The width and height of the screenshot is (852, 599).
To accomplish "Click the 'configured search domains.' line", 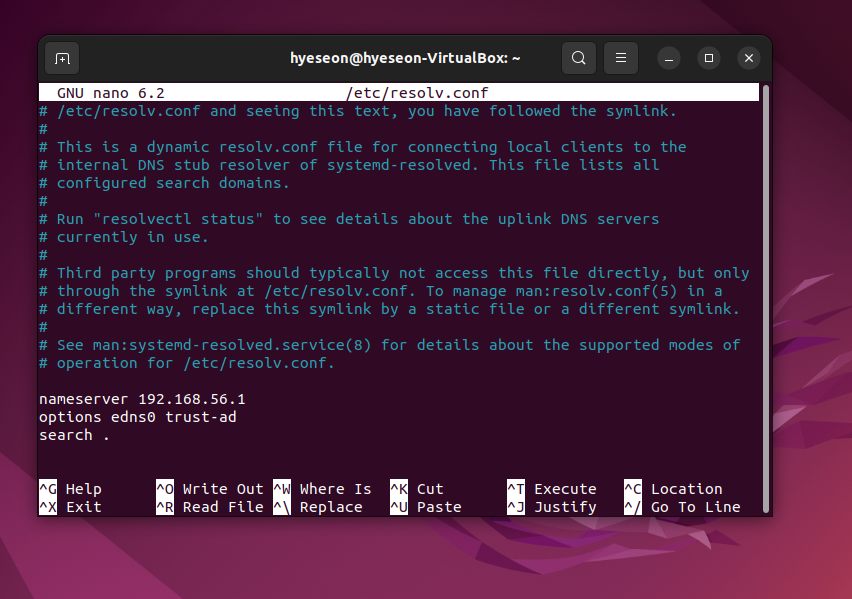I will (165, 183).
